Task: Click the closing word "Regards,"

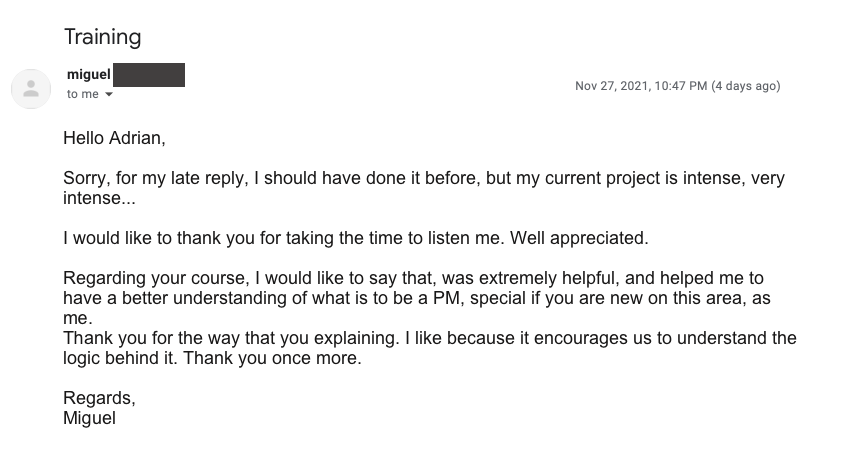Action: (99, 398)
